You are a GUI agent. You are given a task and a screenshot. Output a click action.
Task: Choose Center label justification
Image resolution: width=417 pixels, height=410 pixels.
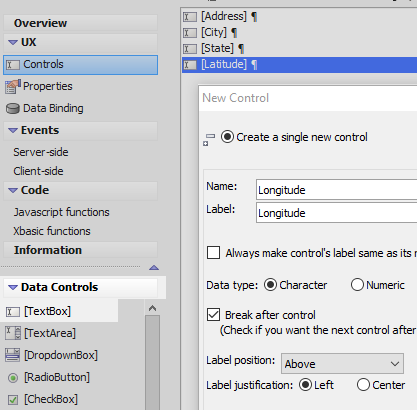point(363,385)
